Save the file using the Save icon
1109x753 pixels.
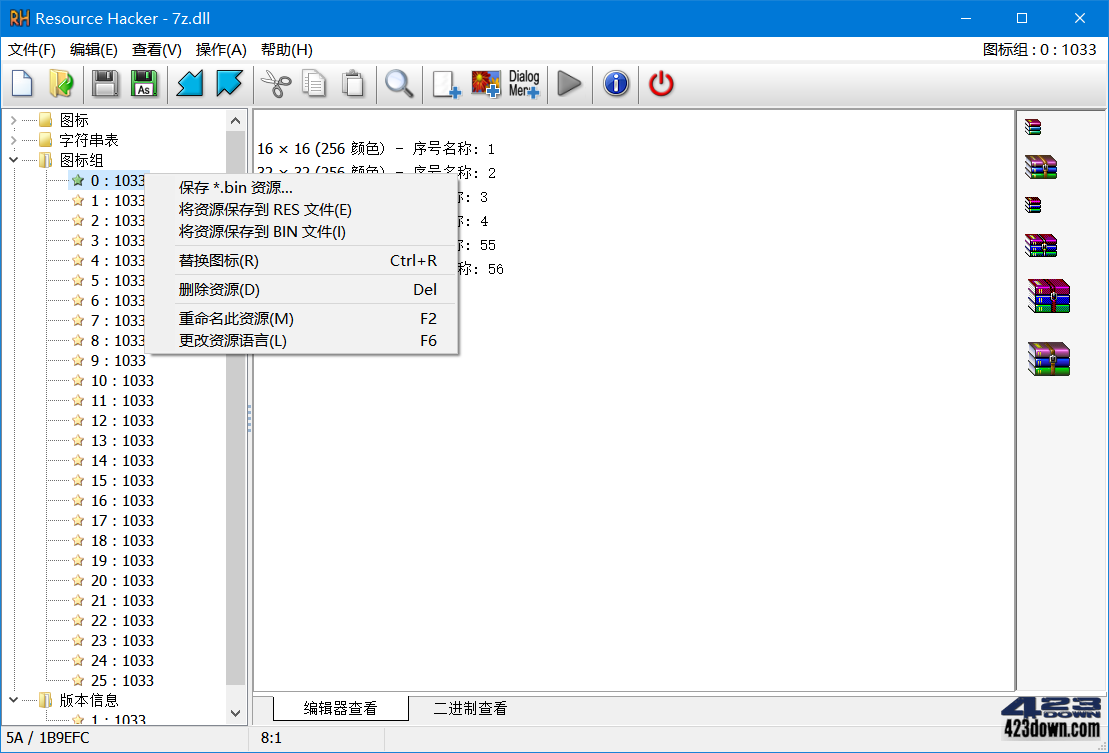tap(104, 84)
